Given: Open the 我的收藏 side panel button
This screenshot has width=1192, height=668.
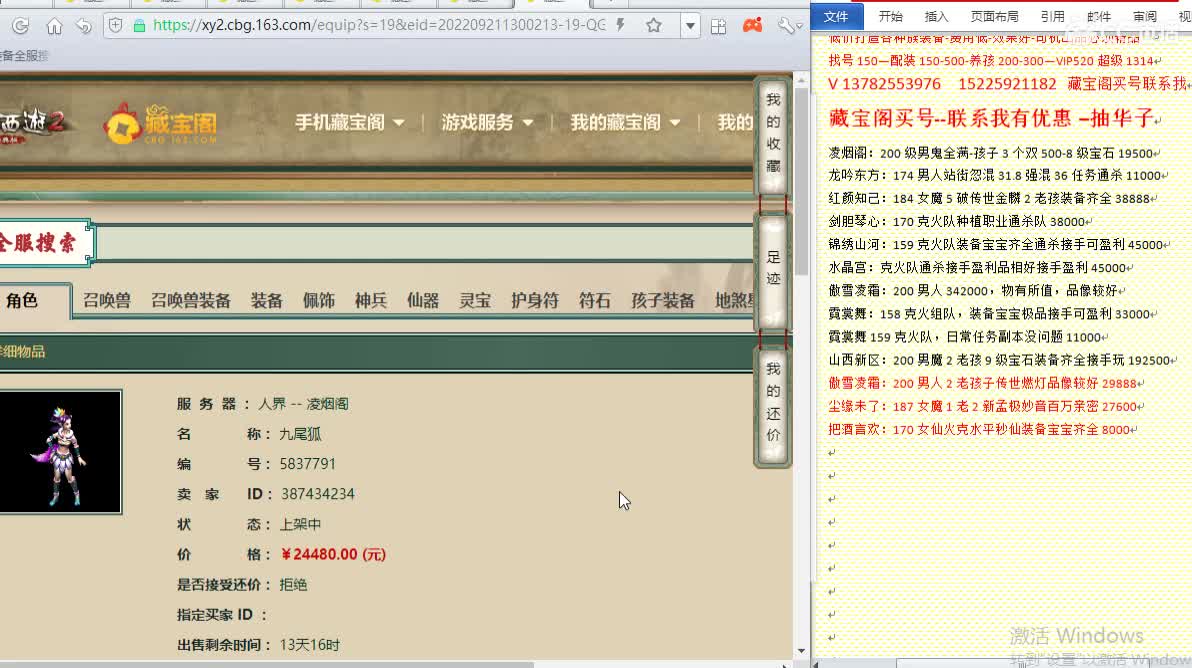Looking at the screenshot, I should (773, 135).
